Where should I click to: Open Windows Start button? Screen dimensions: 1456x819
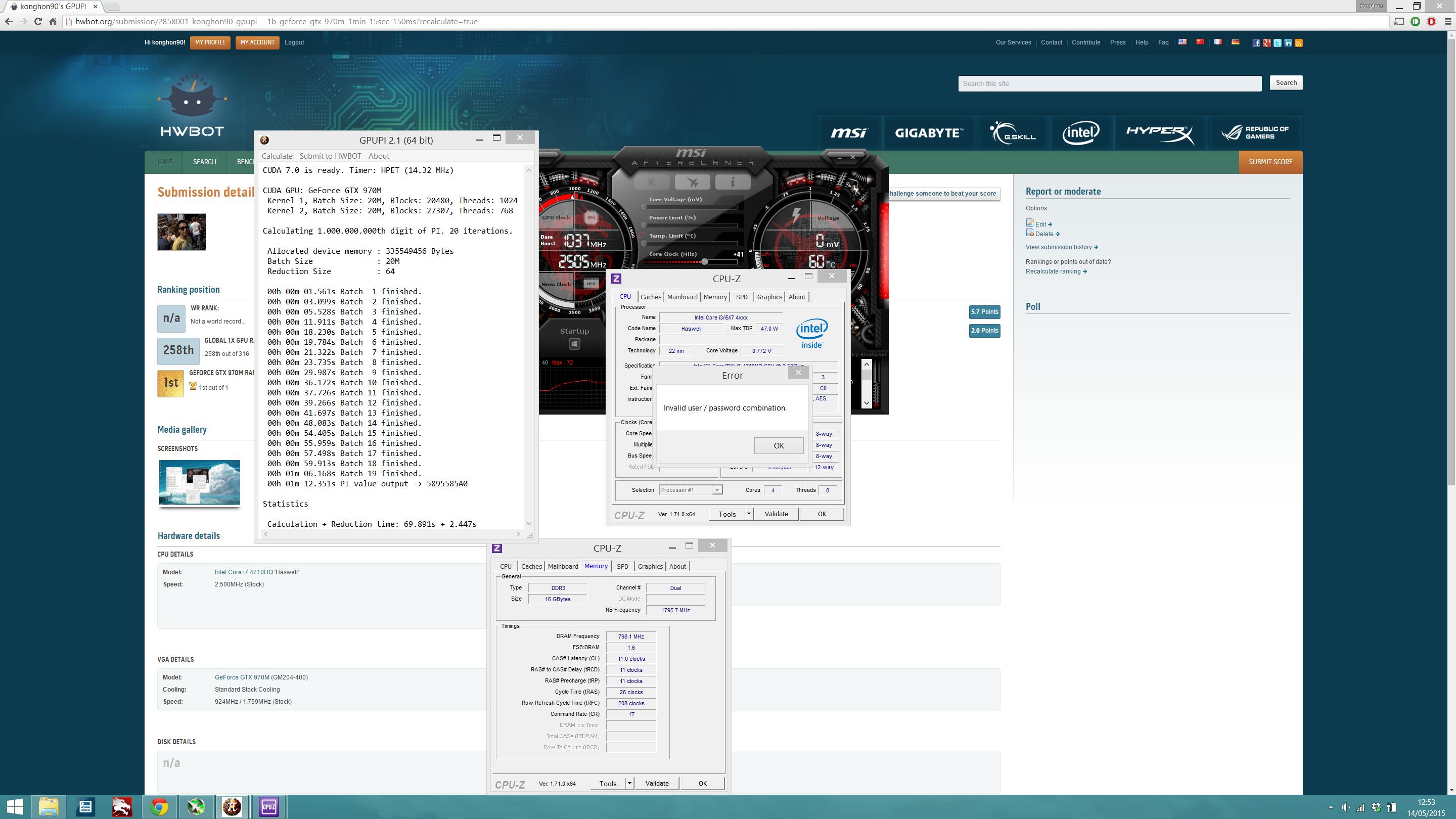(x=15, y=806)
